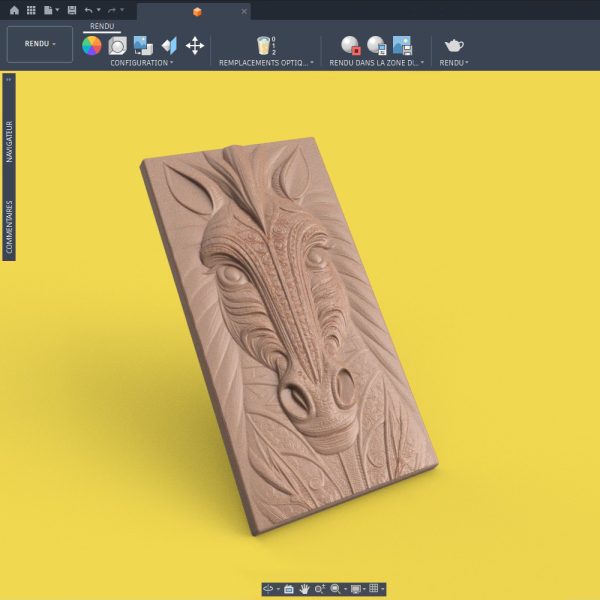The height and width of the screenshot is (600, 600).
Task: Click the in-canvas render settings sphere icon
Action: 377,46
